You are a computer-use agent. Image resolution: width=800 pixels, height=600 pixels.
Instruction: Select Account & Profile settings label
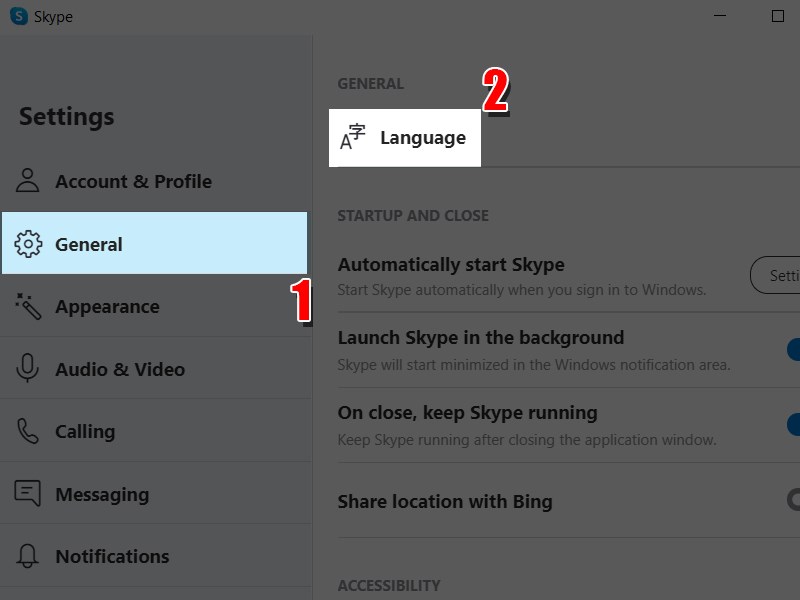(x=133, y=182)
